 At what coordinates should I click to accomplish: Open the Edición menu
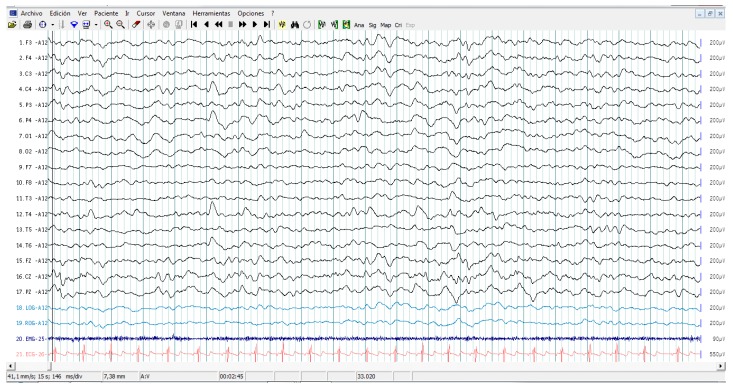pyautogui.click(x=60, y=14)
